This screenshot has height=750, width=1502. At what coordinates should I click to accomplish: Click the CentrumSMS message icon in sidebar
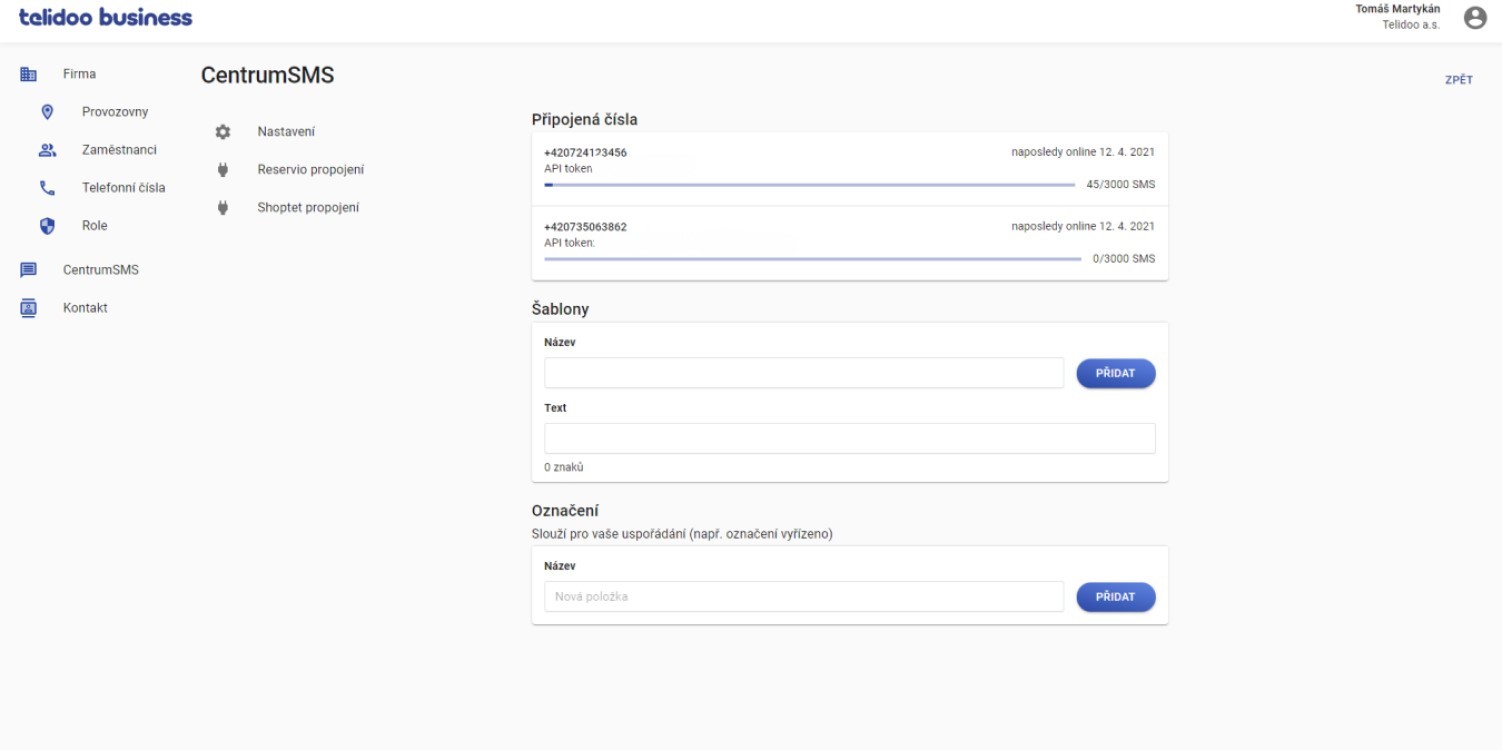coord(29,270)
